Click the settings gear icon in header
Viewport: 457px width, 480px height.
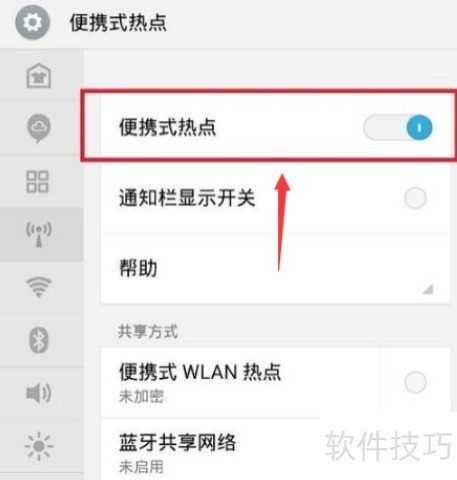(x=32, y=22)
